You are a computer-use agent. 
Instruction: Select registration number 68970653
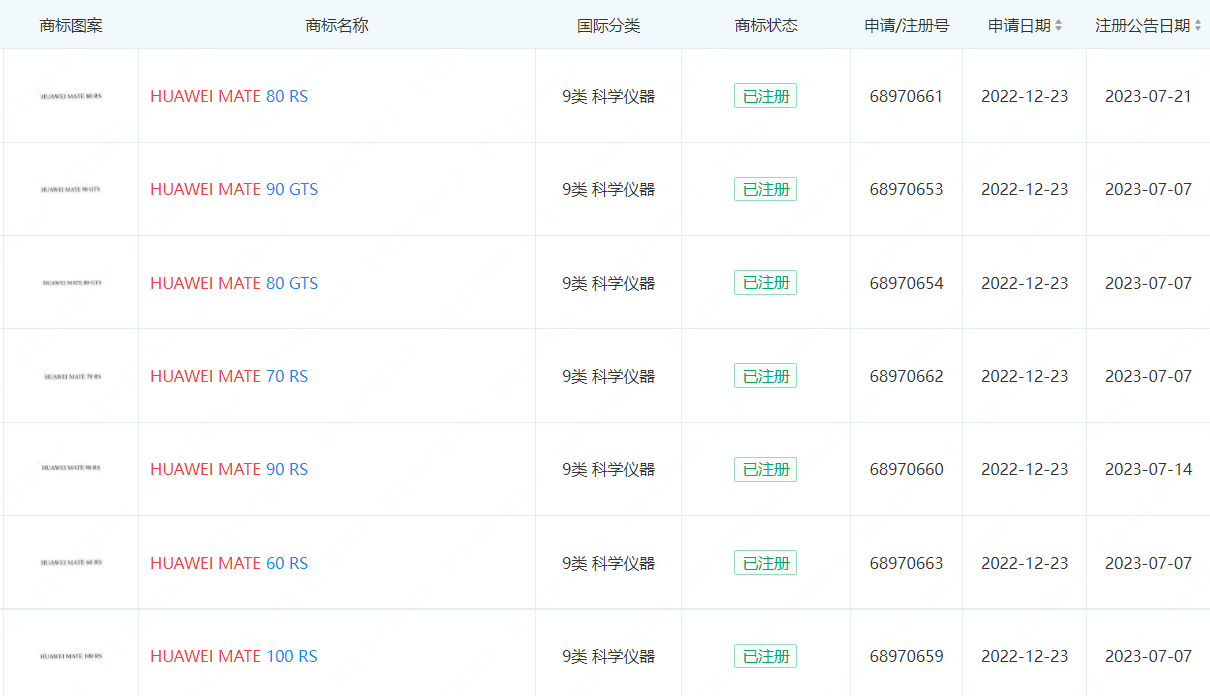906,189
